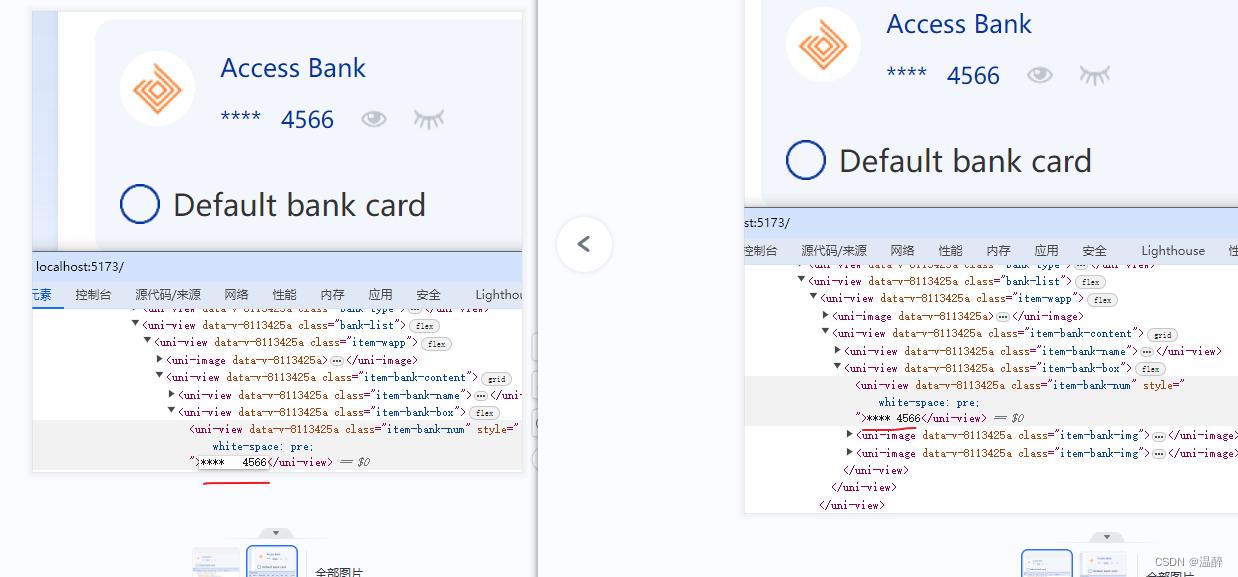The width and height of the screenshot is (1238, 577).
Task: Open the 内存 tab in right DevTools
Action: 999,251
